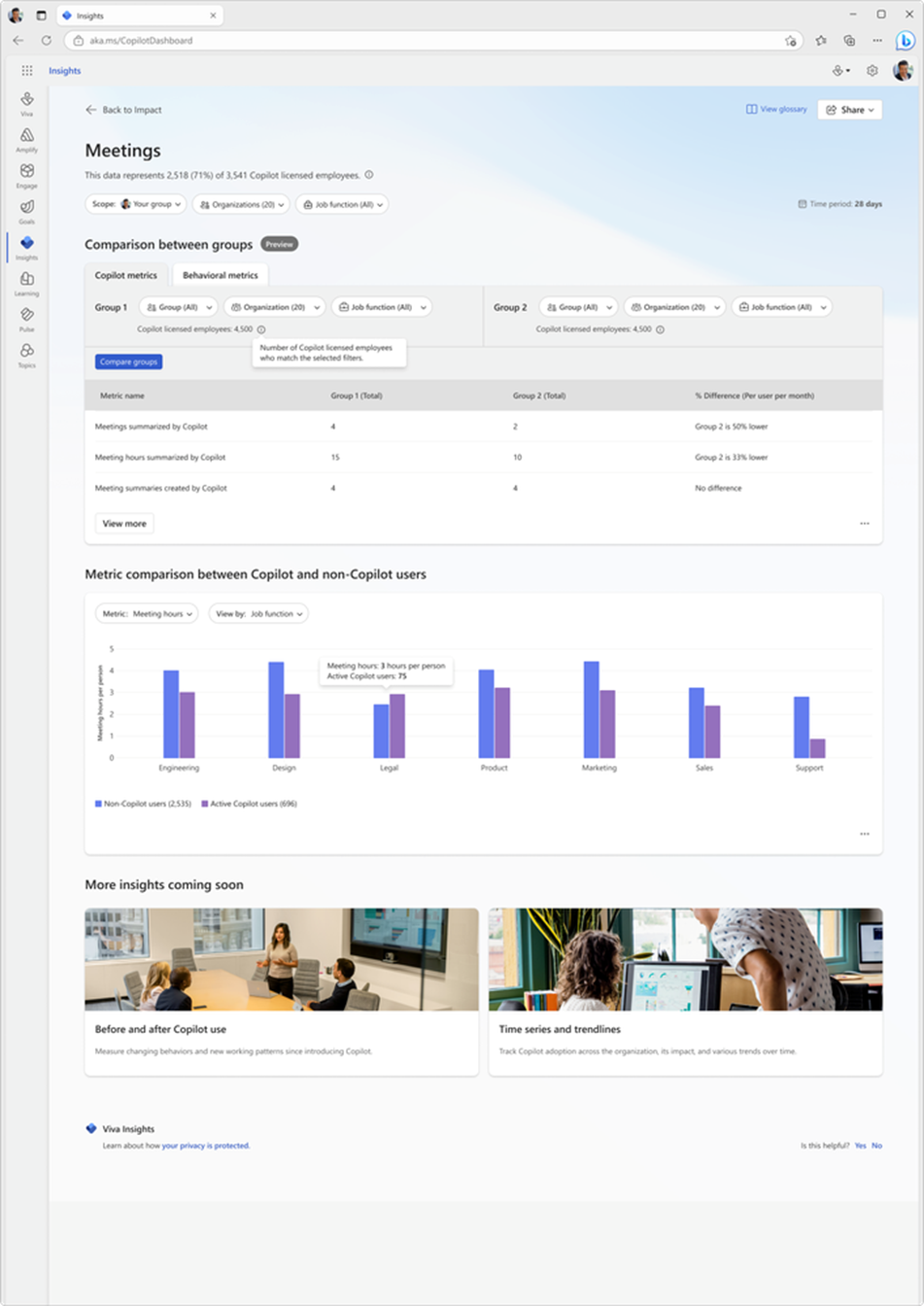
Task: Open the browser more options ellipsis
Action: [x=877, y=41]
